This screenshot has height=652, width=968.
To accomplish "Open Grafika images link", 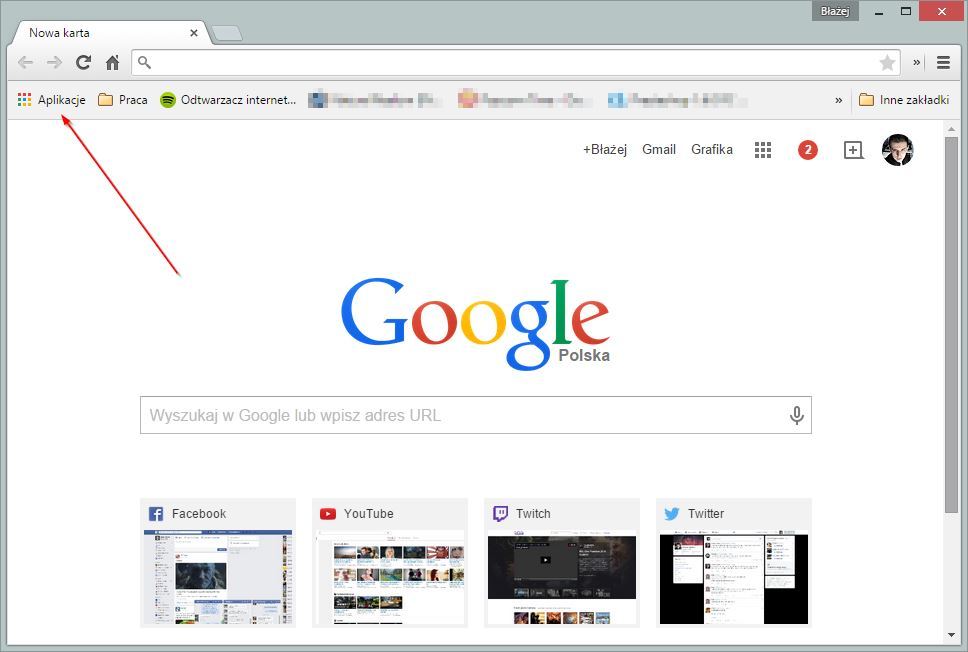I will coord(712,149).
